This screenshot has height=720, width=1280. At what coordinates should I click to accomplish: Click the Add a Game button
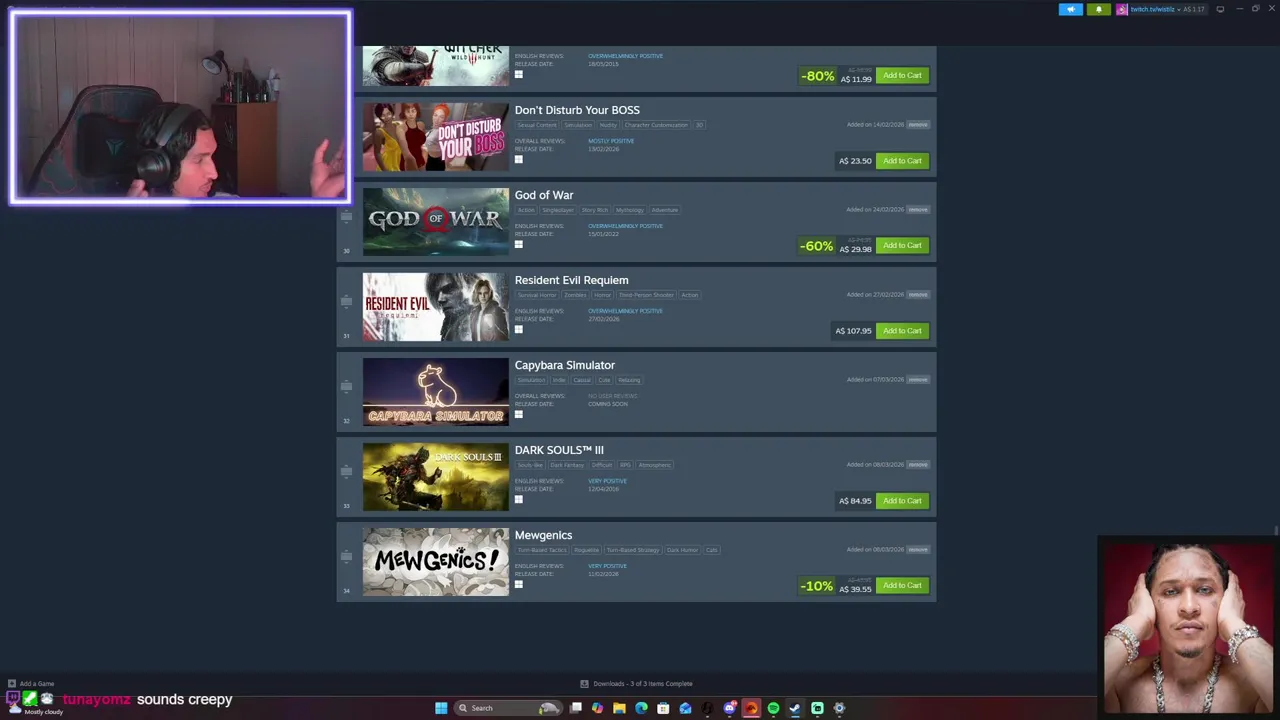pyautogui.click(x=31, y=684)
